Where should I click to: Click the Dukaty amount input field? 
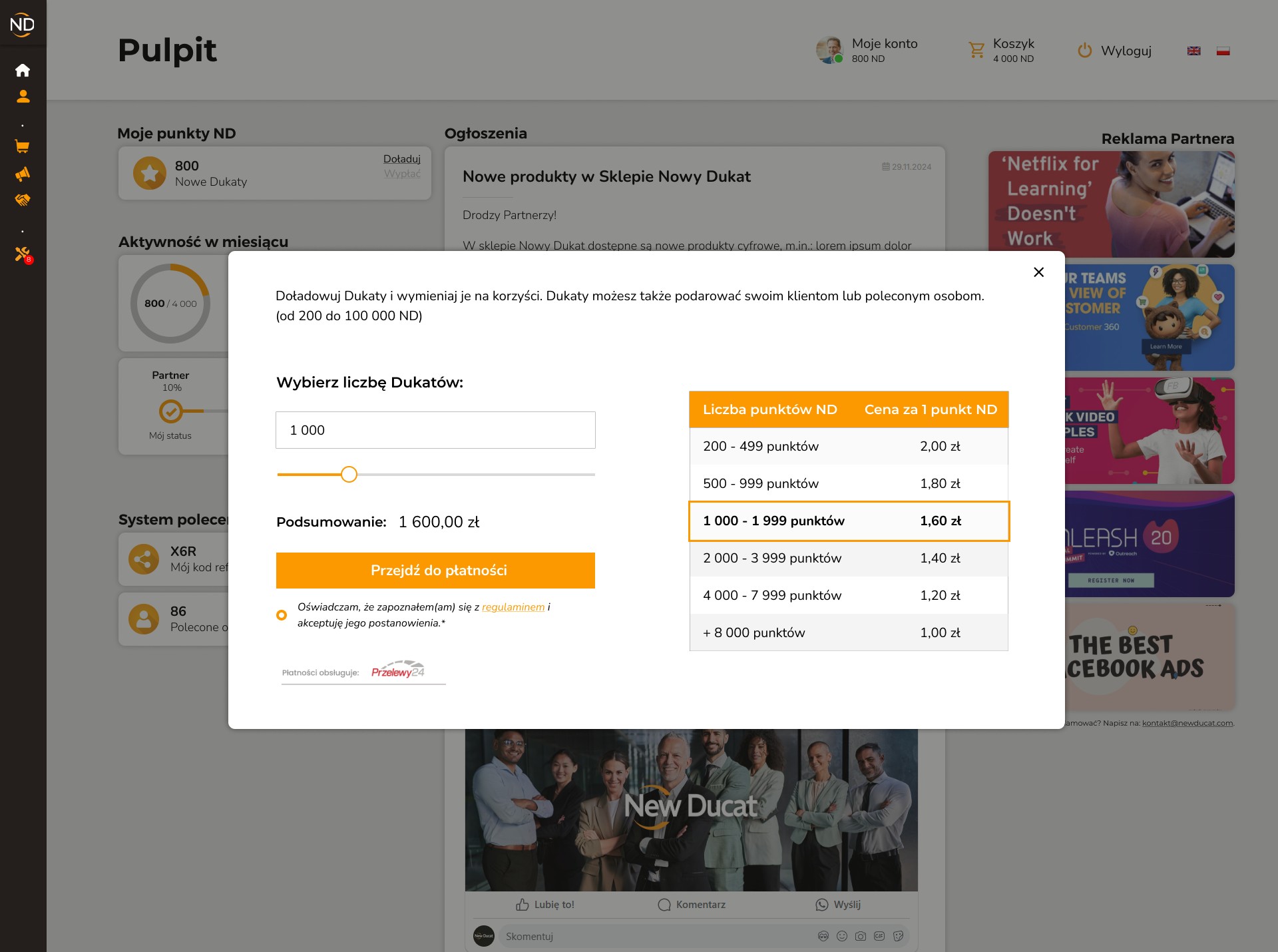click(435, 430)
